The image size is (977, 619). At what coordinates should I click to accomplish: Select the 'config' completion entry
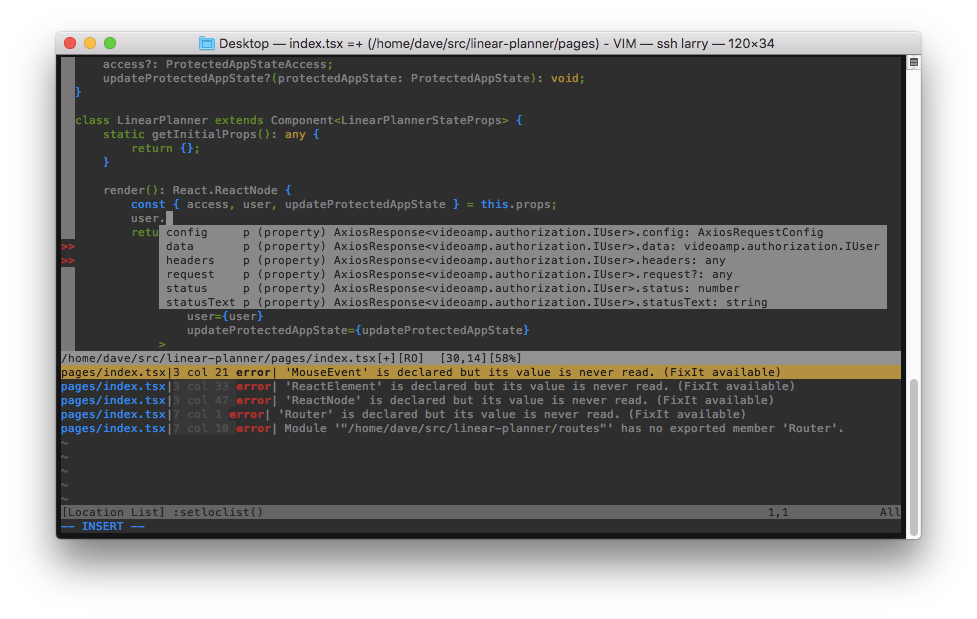click(x=523, y=233)
